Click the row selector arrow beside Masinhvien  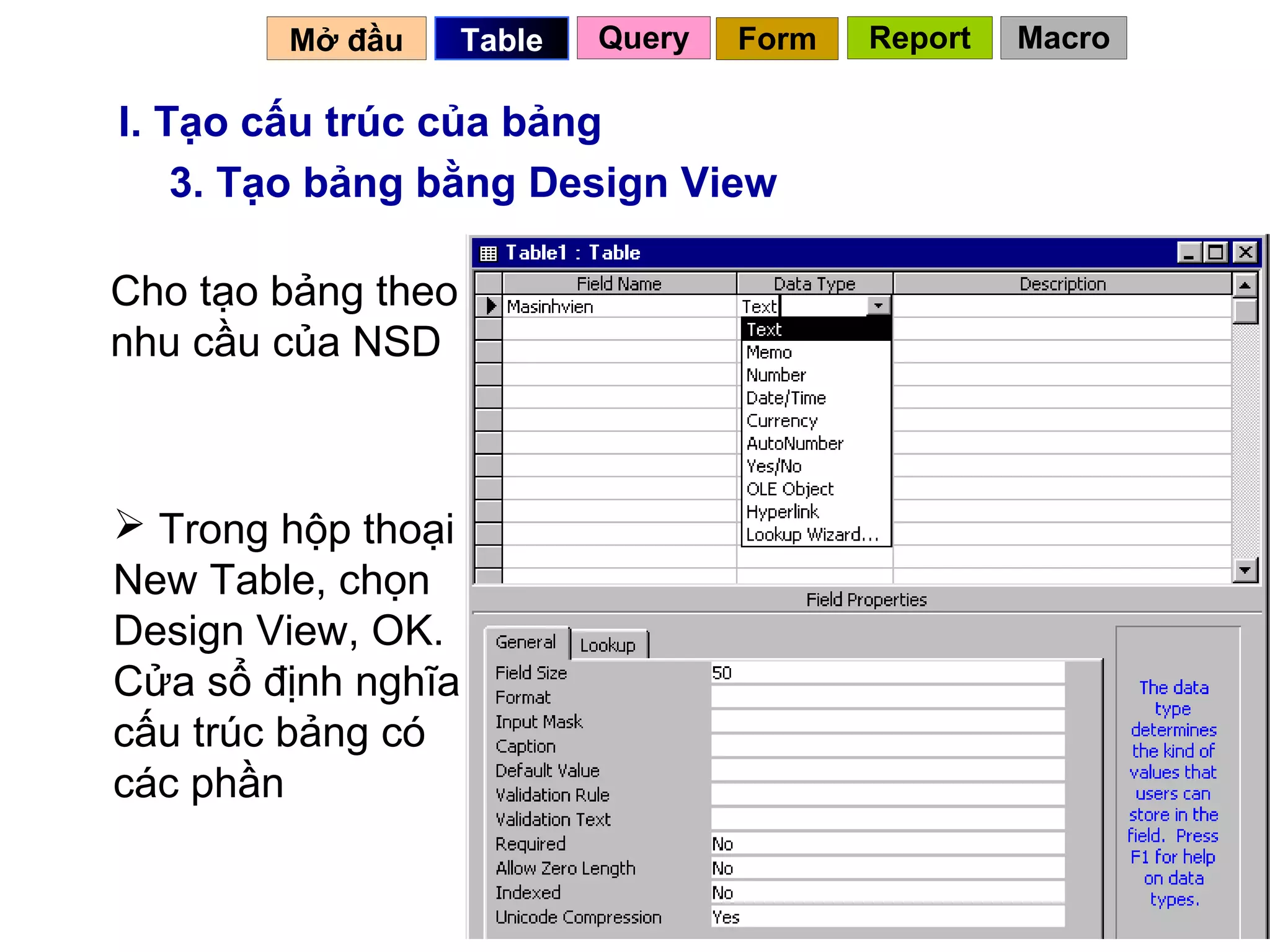[x=489, y=306]
